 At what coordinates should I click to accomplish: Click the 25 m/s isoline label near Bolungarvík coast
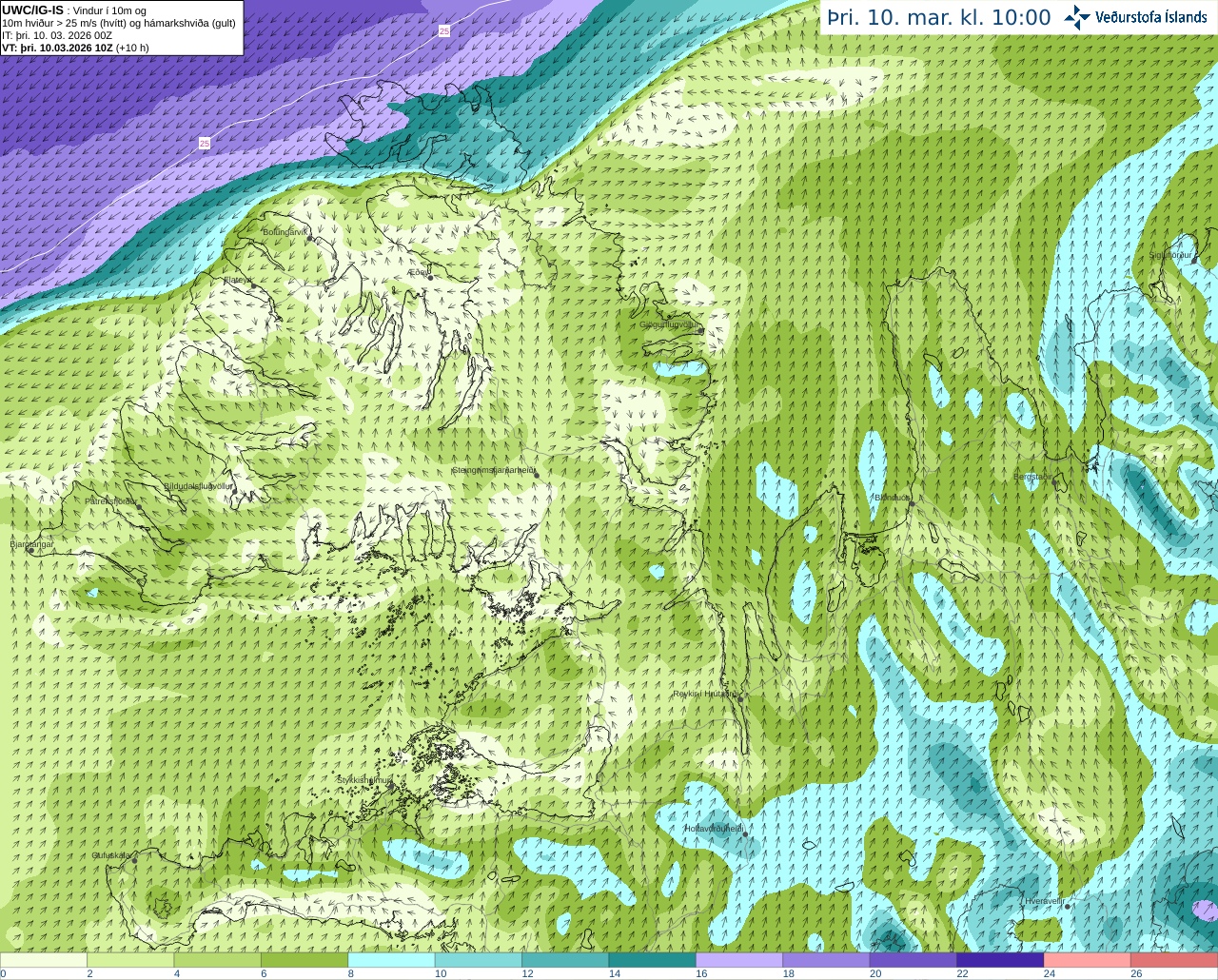coord(205,143)
